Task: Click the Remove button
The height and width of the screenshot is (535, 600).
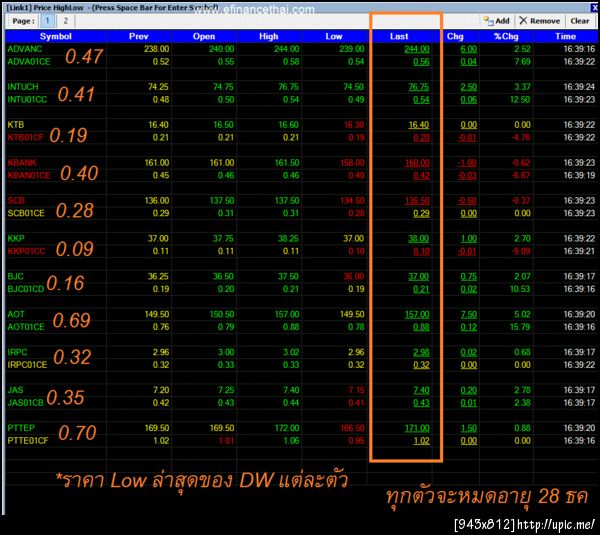Action: [540, 21]
